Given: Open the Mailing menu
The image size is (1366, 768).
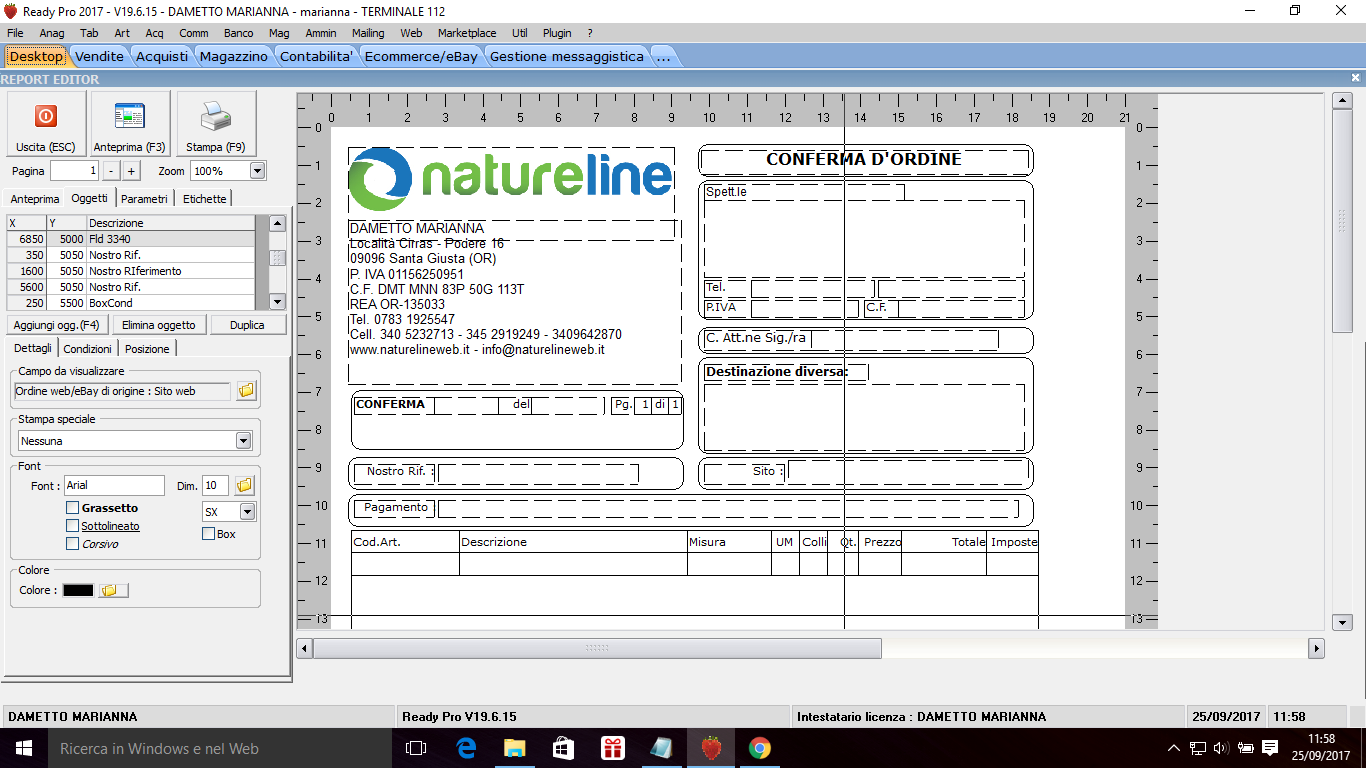Looking at the screenshot, I should 368,33.
